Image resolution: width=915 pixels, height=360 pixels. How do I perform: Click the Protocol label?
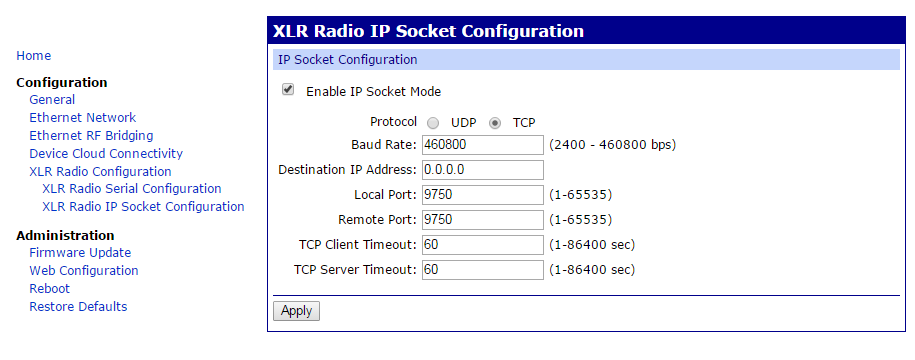click(393, 122)
